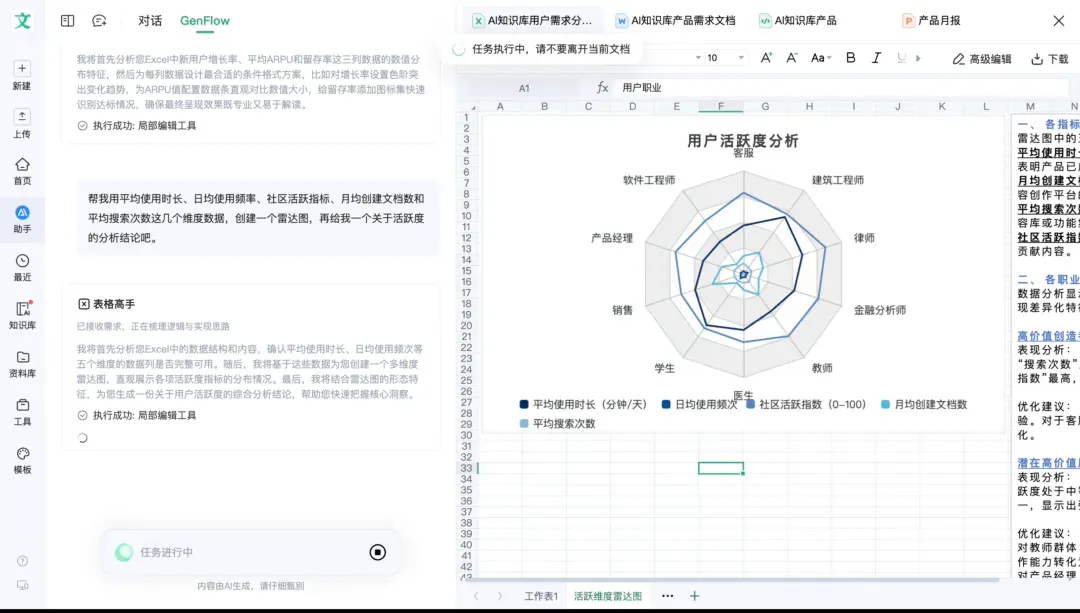Open the 高价值创造 link in notes

tap(1048, 335)
